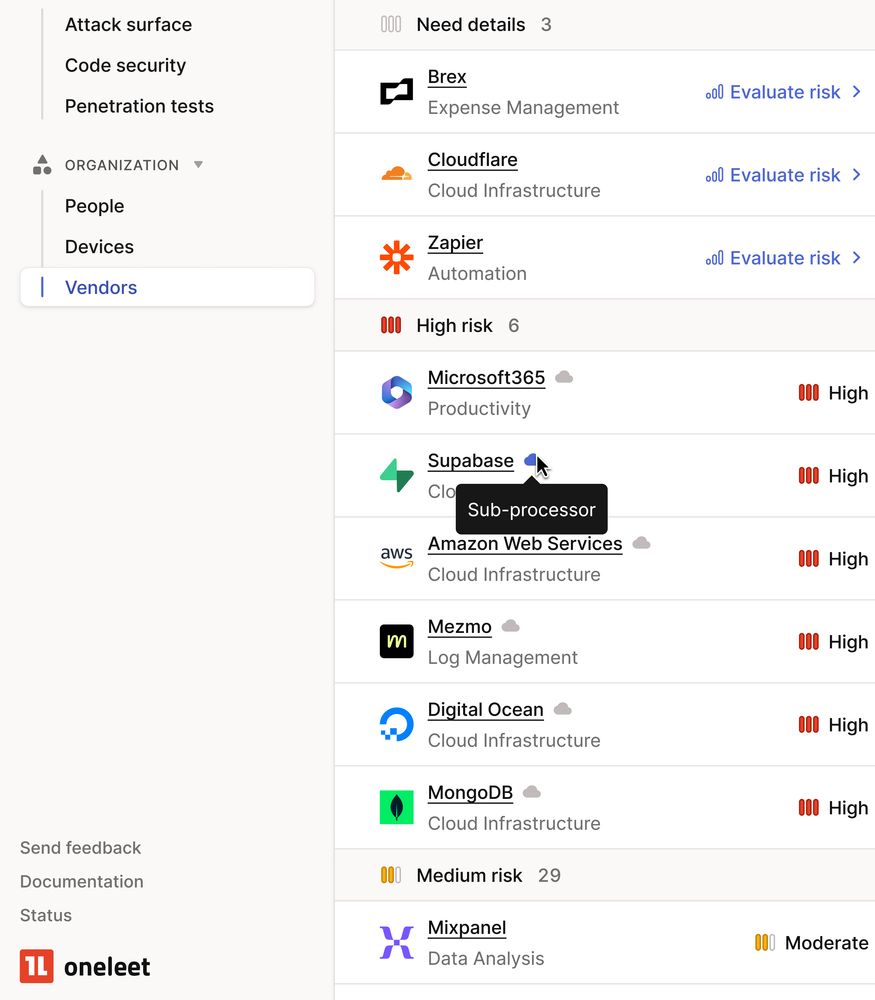Collapse the Medium risk group header

click(605, 875)
